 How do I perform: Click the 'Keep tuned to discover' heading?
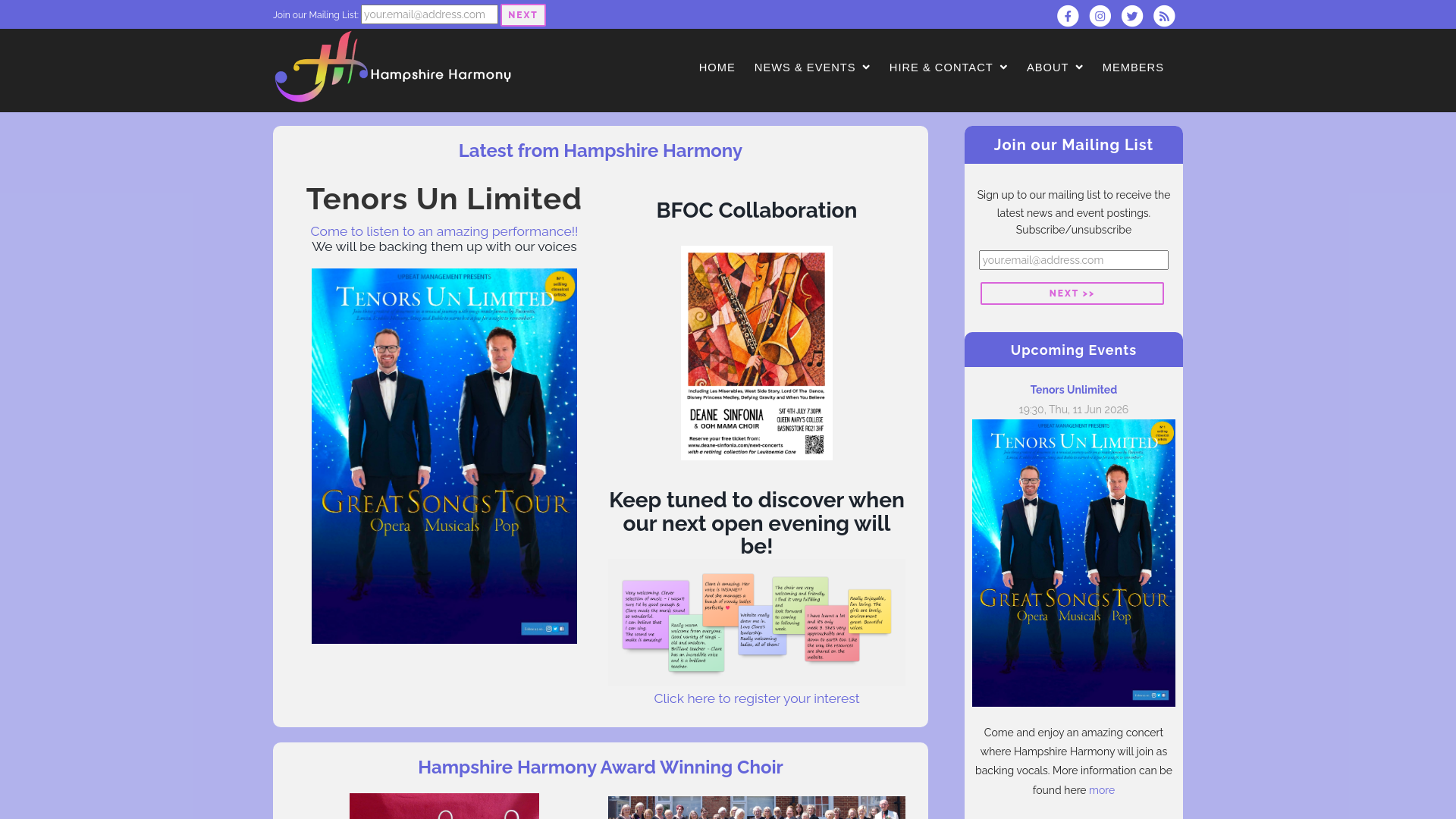(756, 523)
